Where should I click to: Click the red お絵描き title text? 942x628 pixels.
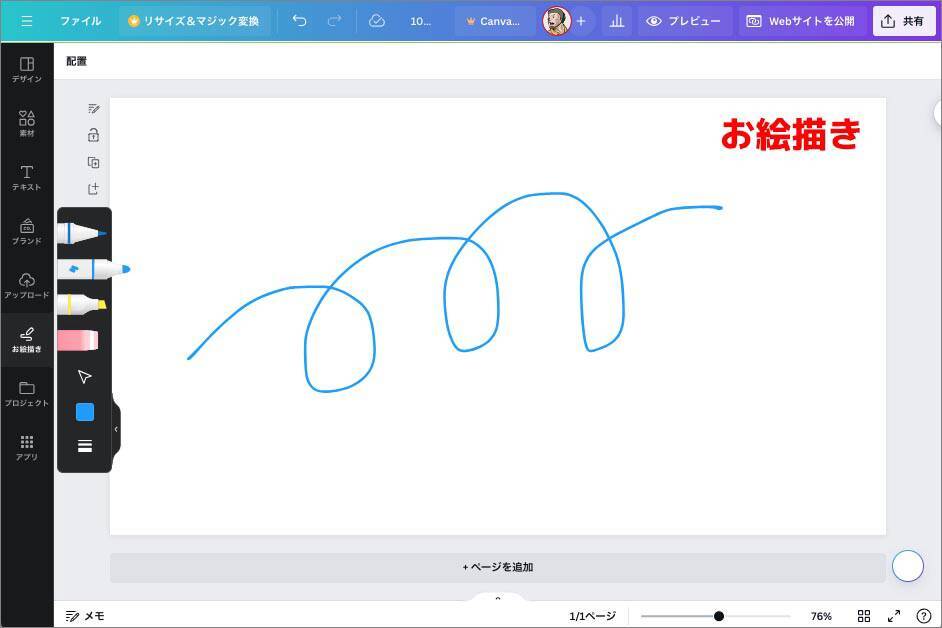790,134
